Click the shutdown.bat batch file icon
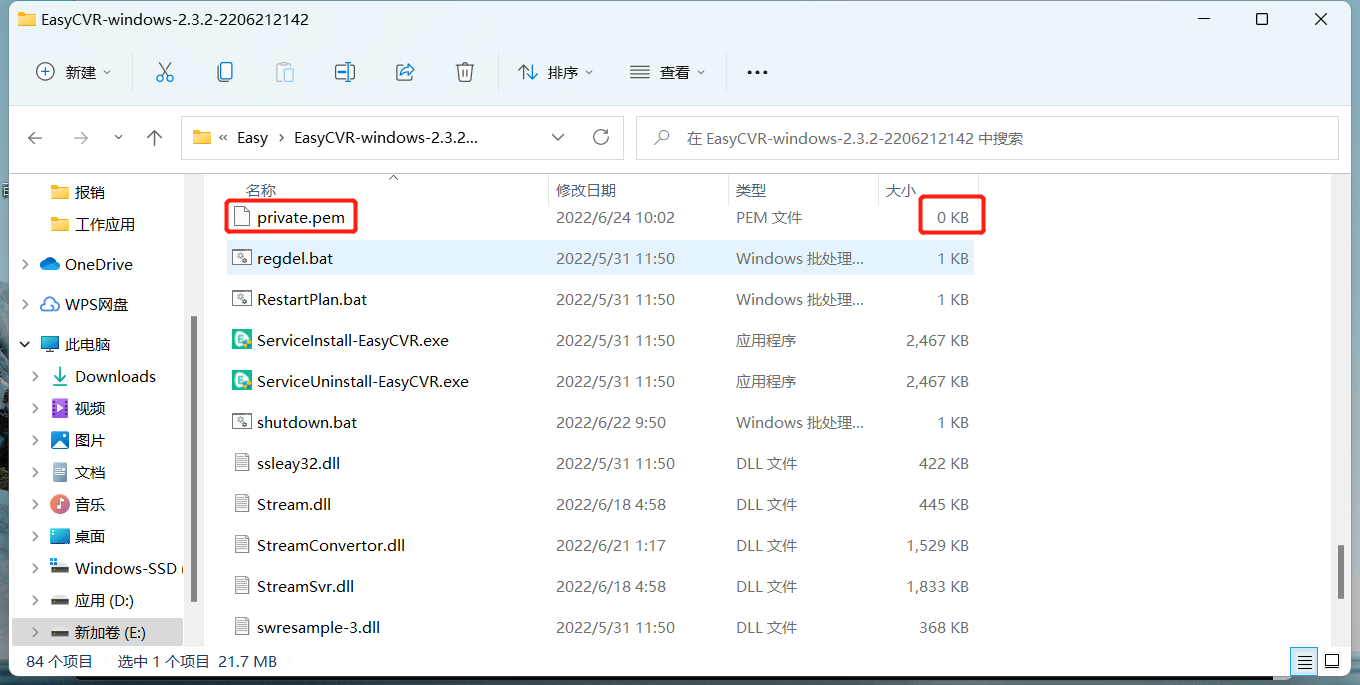This screenshot has width=1360, height=685. tap(240, 422)
